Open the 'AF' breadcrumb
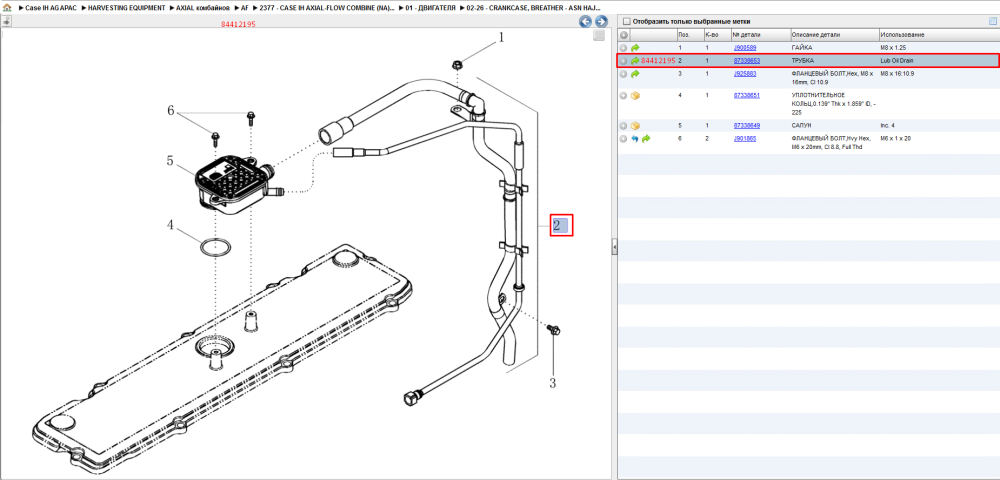 (245, 8)
